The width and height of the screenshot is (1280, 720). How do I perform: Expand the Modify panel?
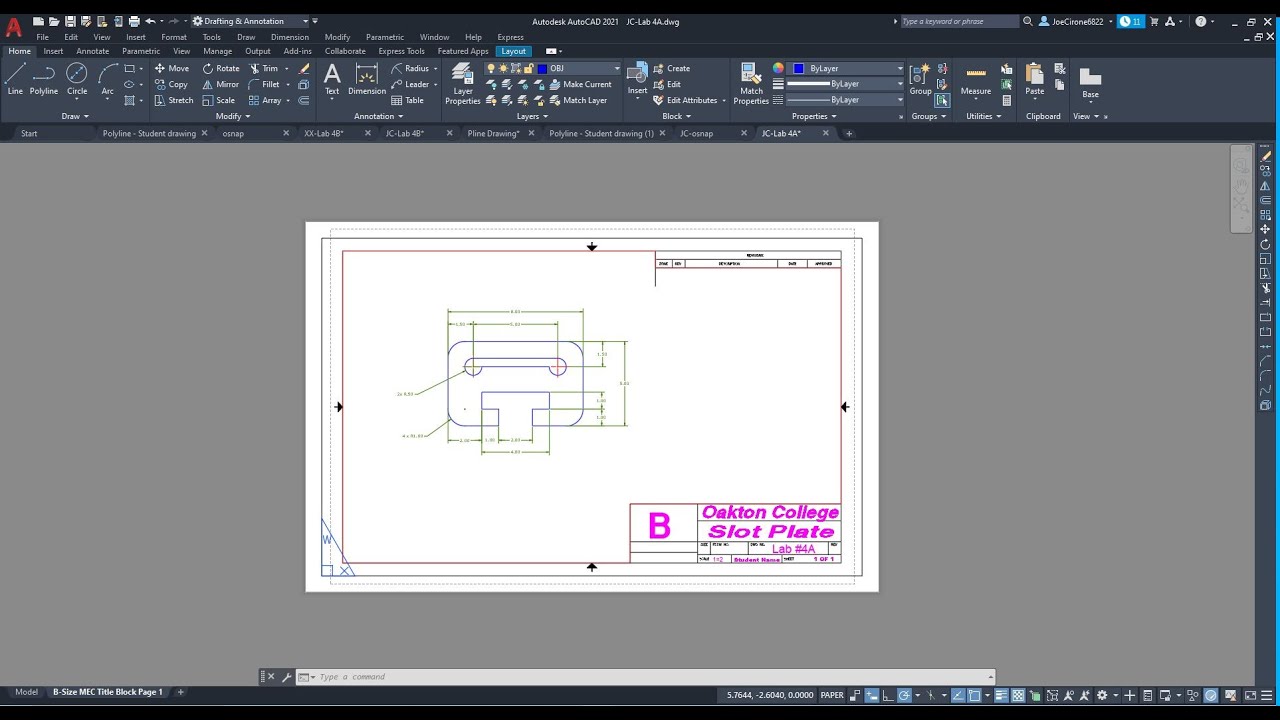pos(233,116)
